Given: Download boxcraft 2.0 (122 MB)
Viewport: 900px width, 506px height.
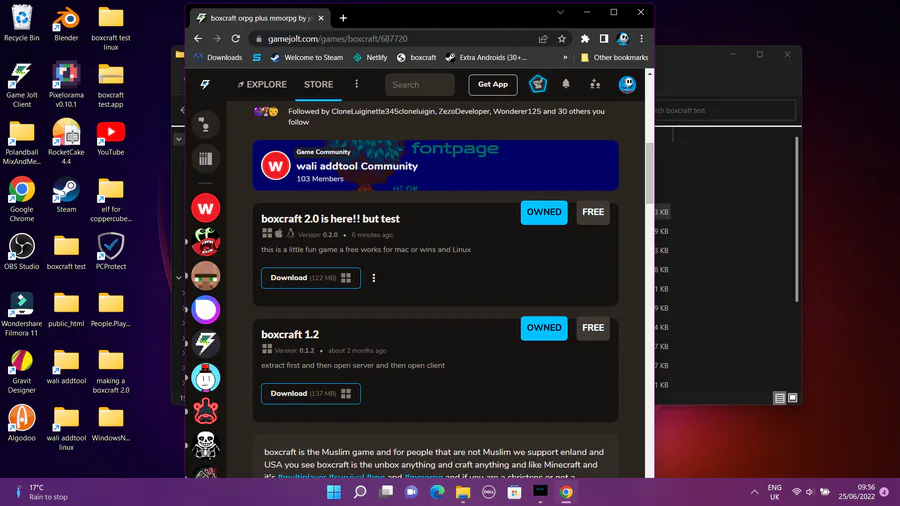Looking at the screenshot, I should point(311,278).
